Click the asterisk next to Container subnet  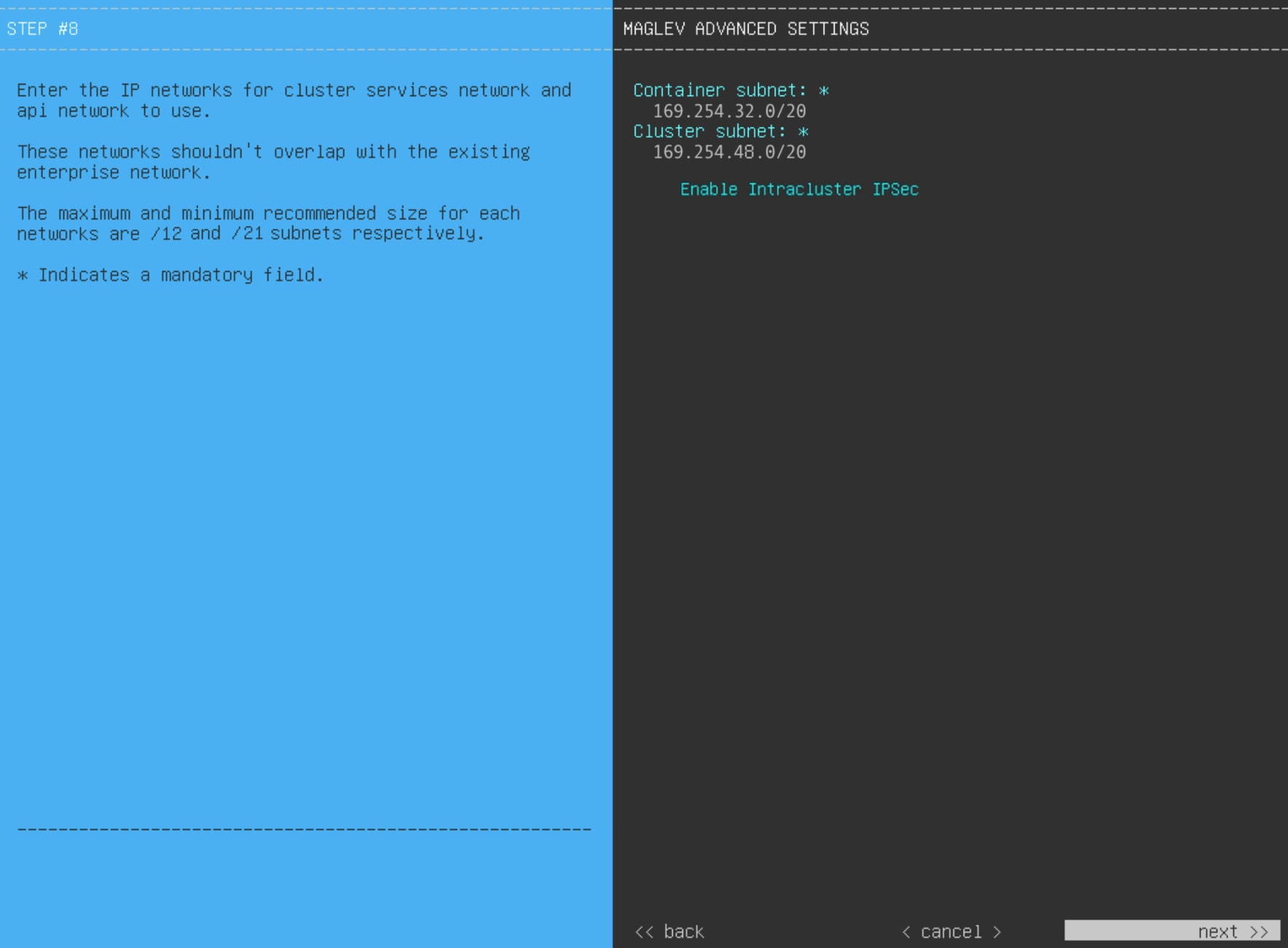click(824, 90)
